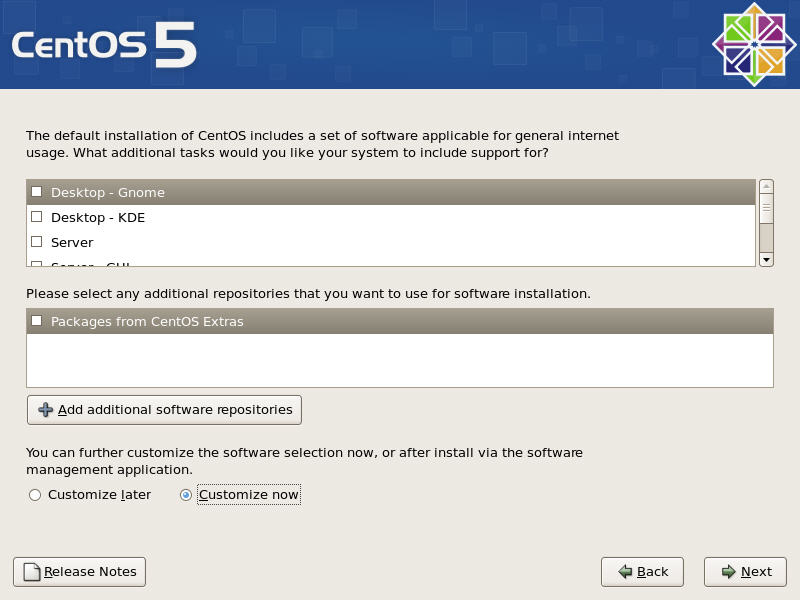
Task: Click the CentOS 5 banner title
Action: pos(104,45)
